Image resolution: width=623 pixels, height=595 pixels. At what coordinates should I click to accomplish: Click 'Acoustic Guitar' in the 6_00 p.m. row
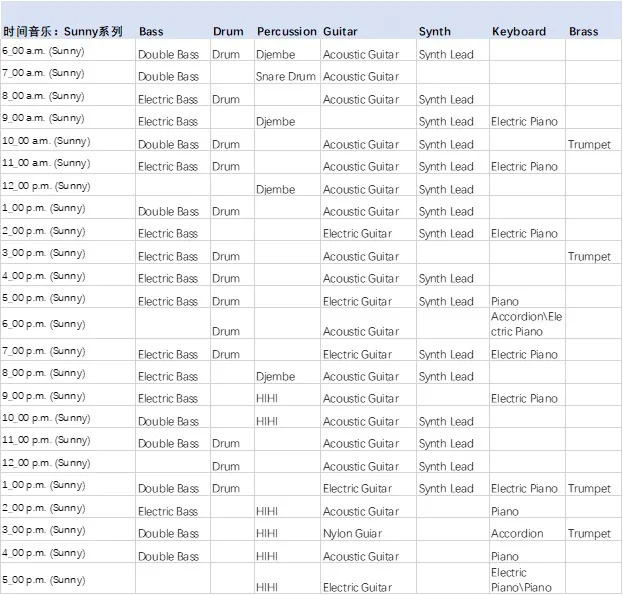pos(361,331)
